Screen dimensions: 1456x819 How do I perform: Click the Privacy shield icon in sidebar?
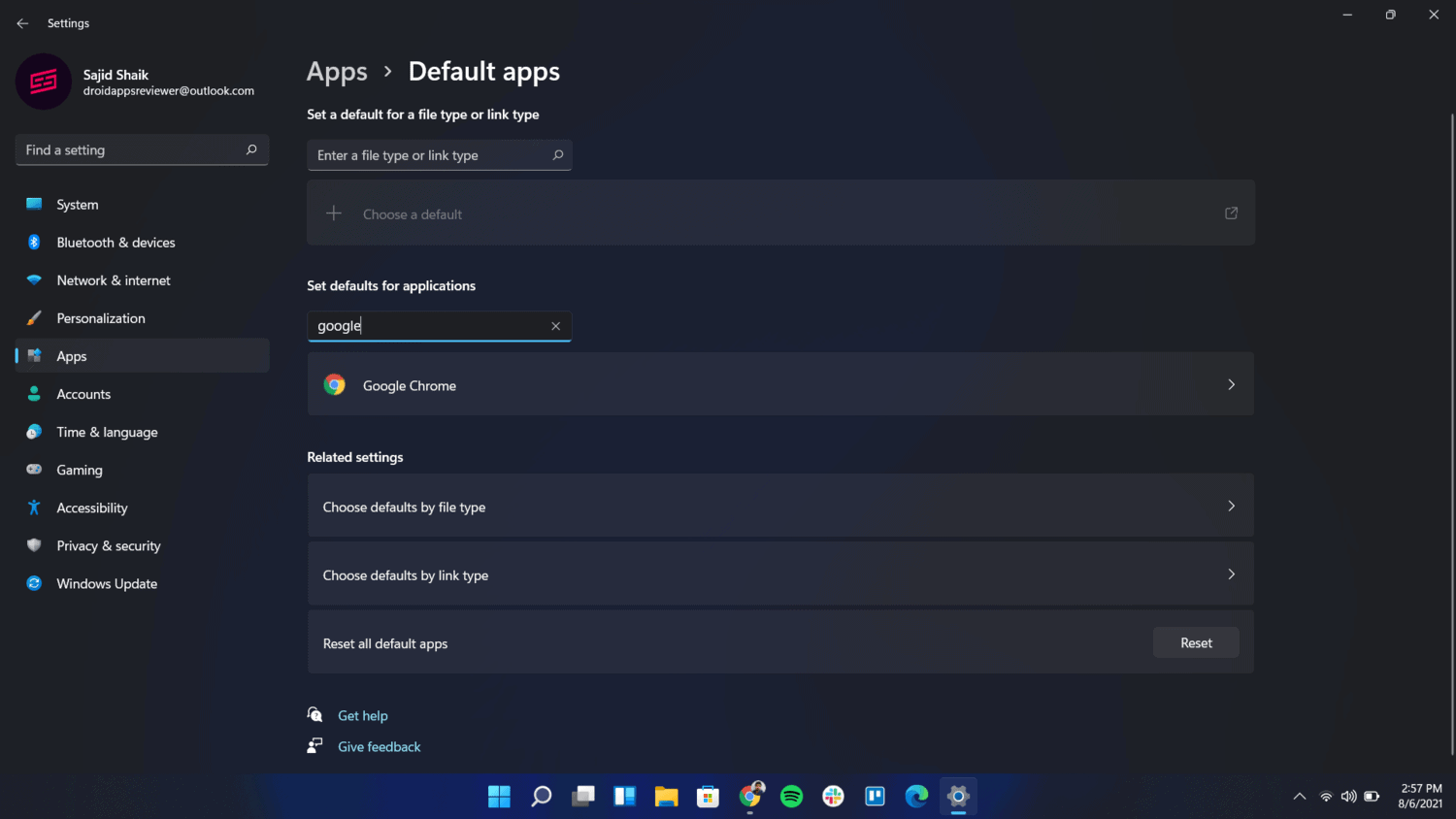tap(34, 545)
